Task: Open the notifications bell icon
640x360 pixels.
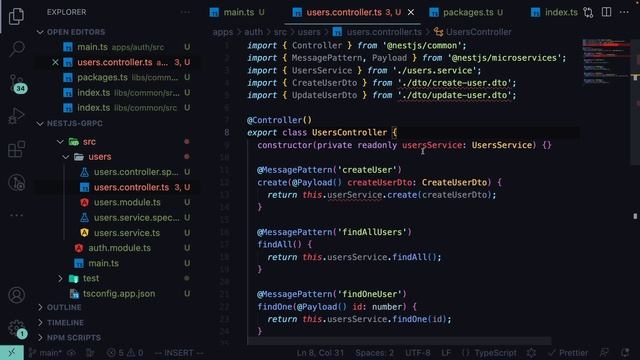Action: [625, 353]
